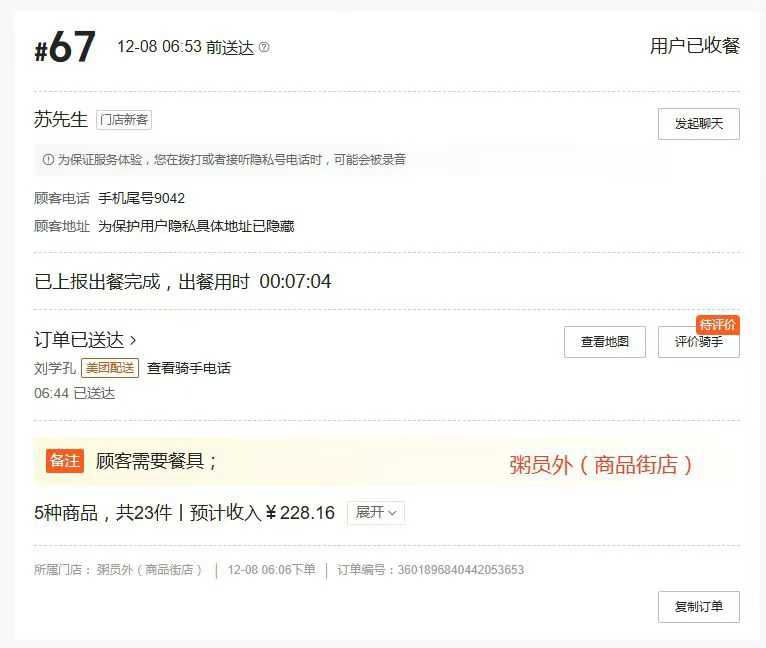766x648 pixels.
Task: Click the rider name 刘学孔
Action: (x=55, y=368)
